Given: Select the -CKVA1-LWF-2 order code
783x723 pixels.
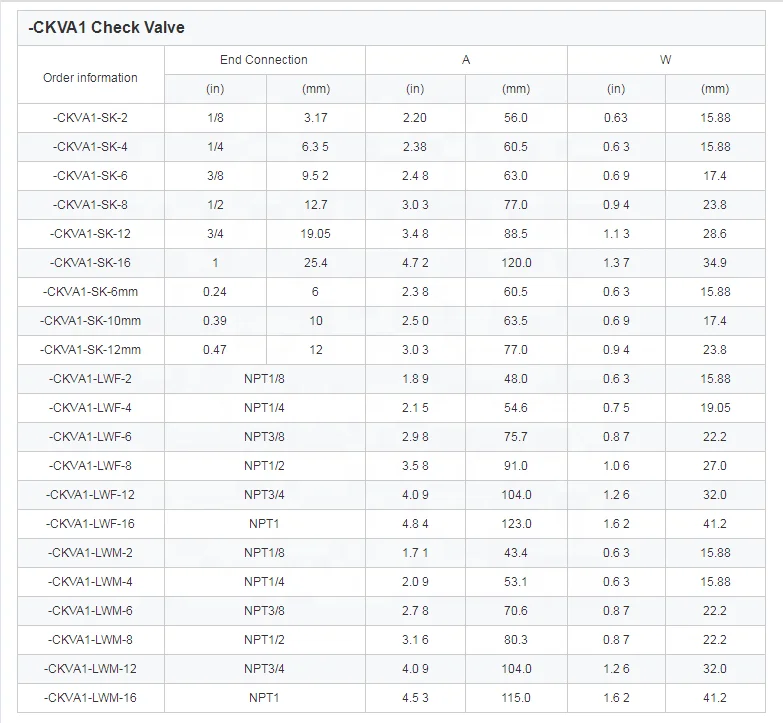Looking at the screenshot, I should pos(90,379).
